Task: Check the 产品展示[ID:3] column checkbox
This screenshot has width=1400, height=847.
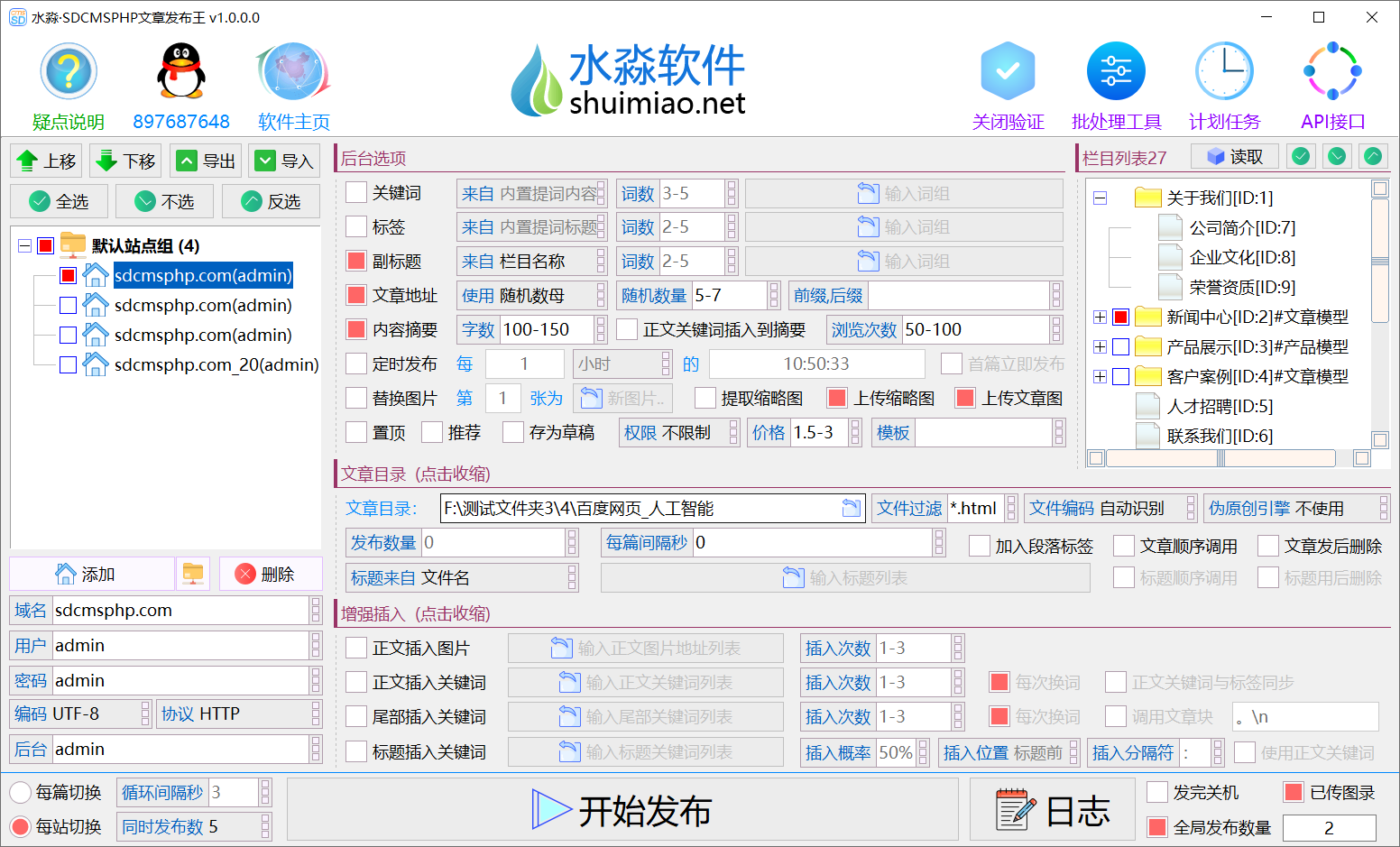Action: (1121, 346)
